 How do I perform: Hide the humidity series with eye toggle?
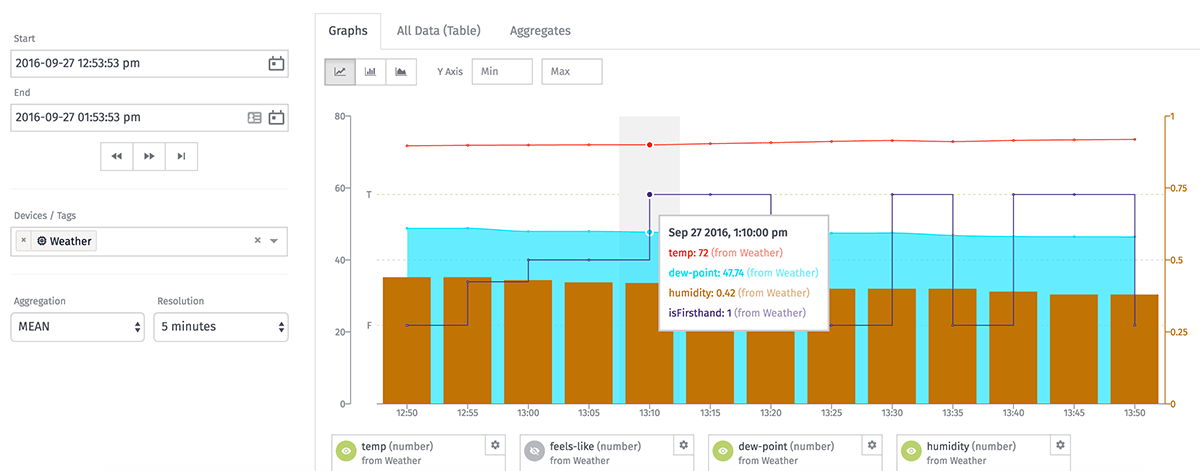click(912, 452)
